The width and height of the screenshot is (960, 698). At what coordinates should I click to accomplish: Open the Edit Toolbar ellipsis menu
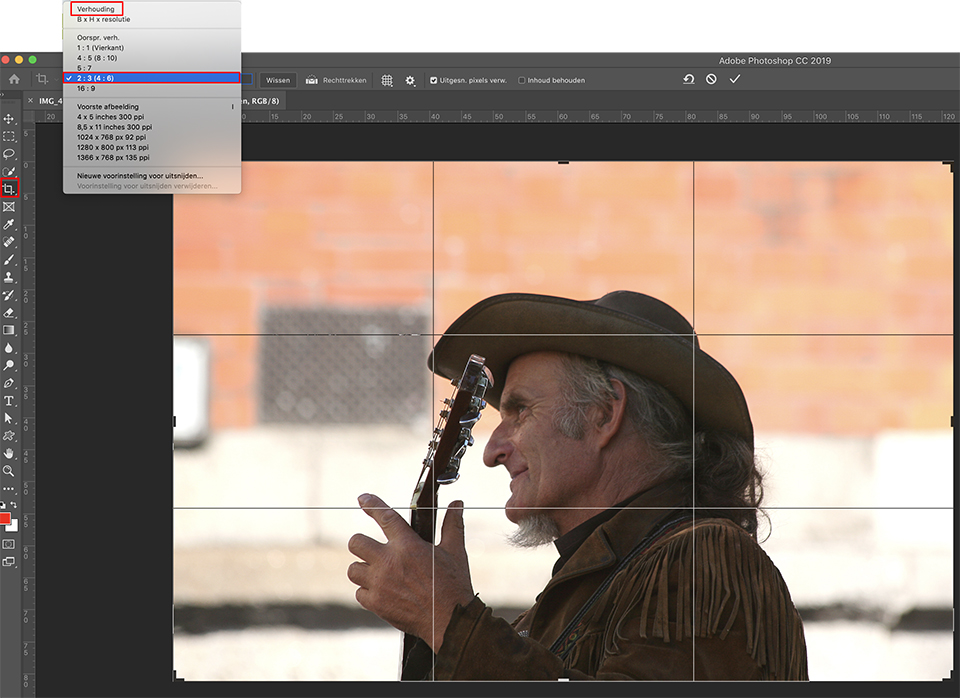(x=9, y=489)
